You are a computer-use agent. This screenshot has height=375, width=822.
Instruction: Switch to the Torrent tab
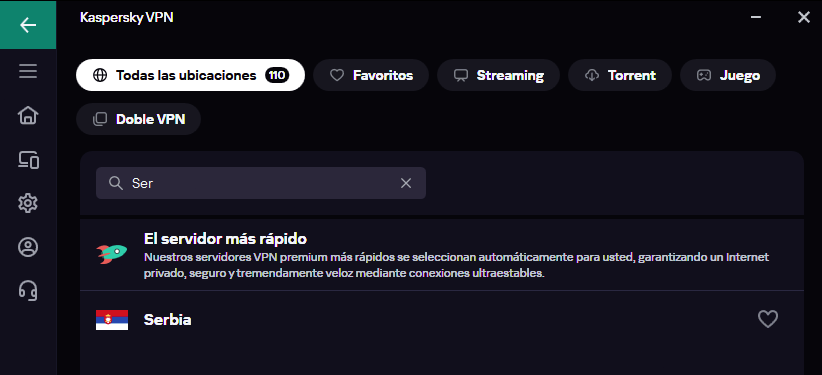point(620,75)
